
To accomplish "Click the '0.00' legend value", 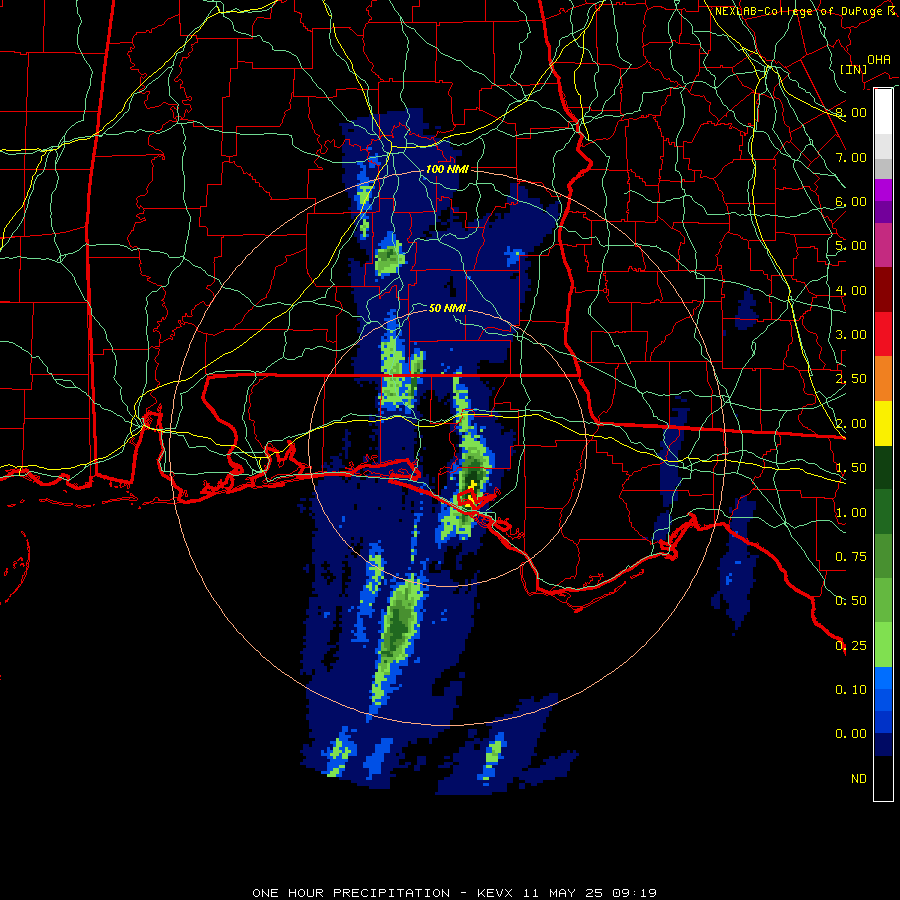I will point(851,734).
